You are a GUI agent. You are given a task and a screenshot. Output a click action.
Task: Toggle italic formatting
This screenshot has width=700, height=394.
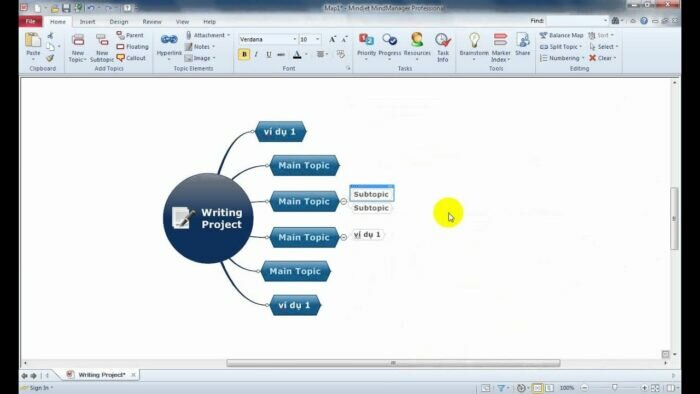tap(256, 54)
